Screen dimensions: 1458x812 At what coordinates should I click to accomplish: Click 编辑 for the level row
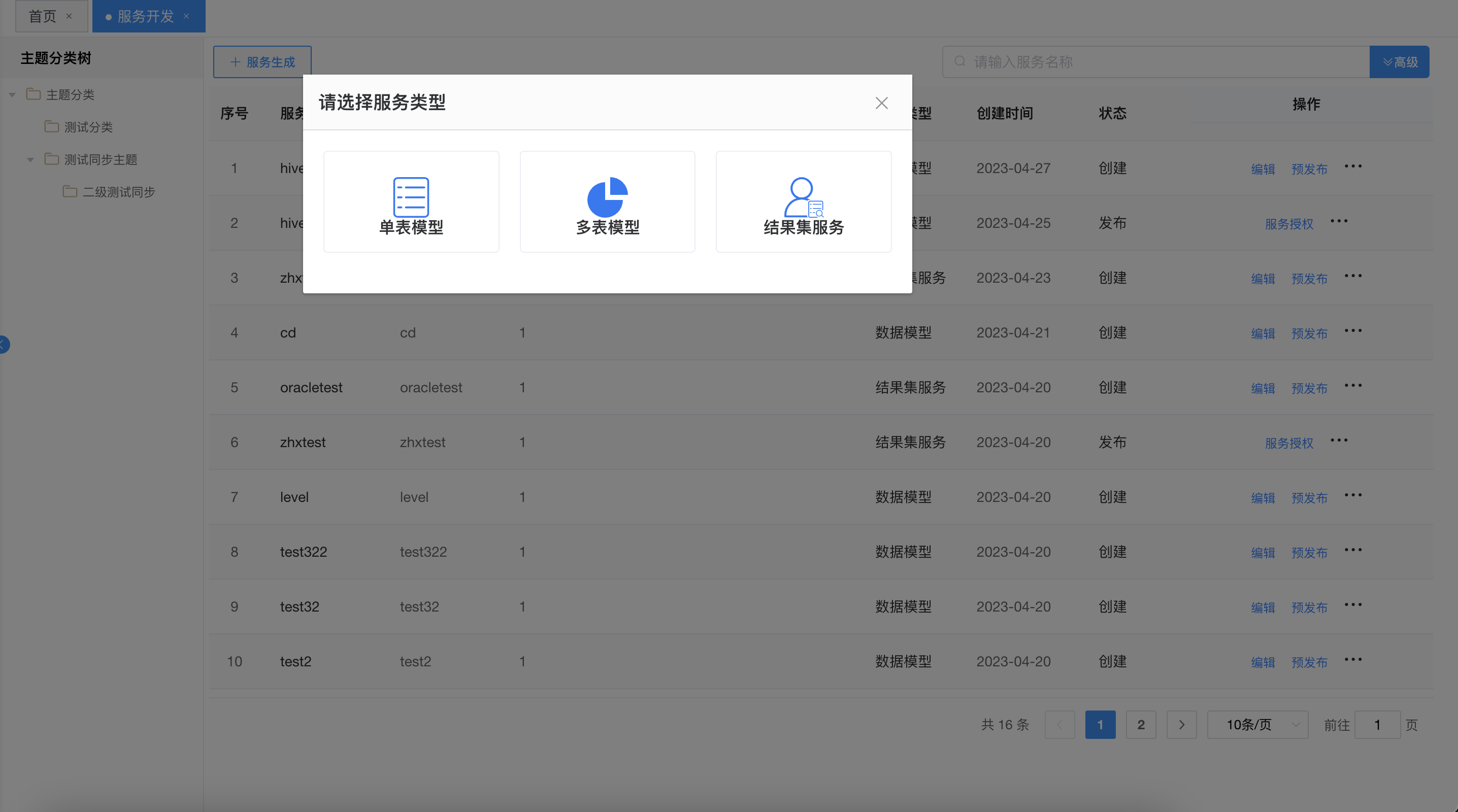click(x=1263, y=497)
